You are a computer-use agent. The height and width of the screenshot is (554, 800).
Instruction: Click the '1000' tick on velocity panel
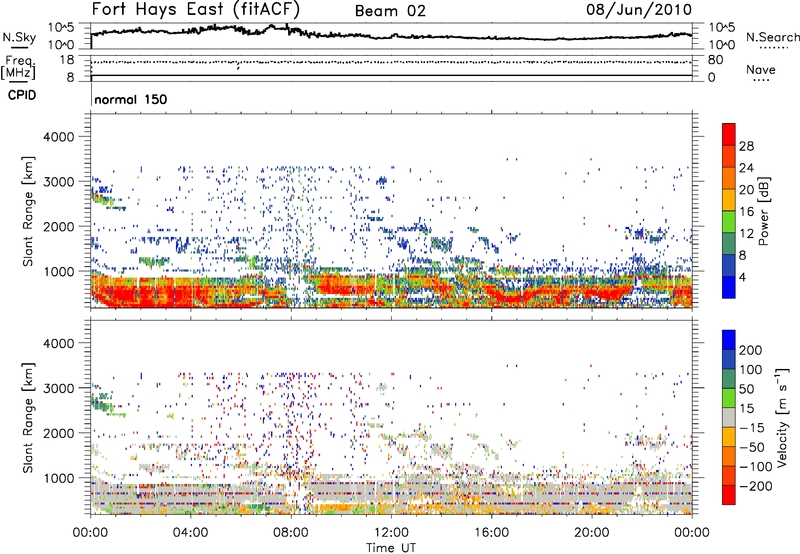(58, 478)
